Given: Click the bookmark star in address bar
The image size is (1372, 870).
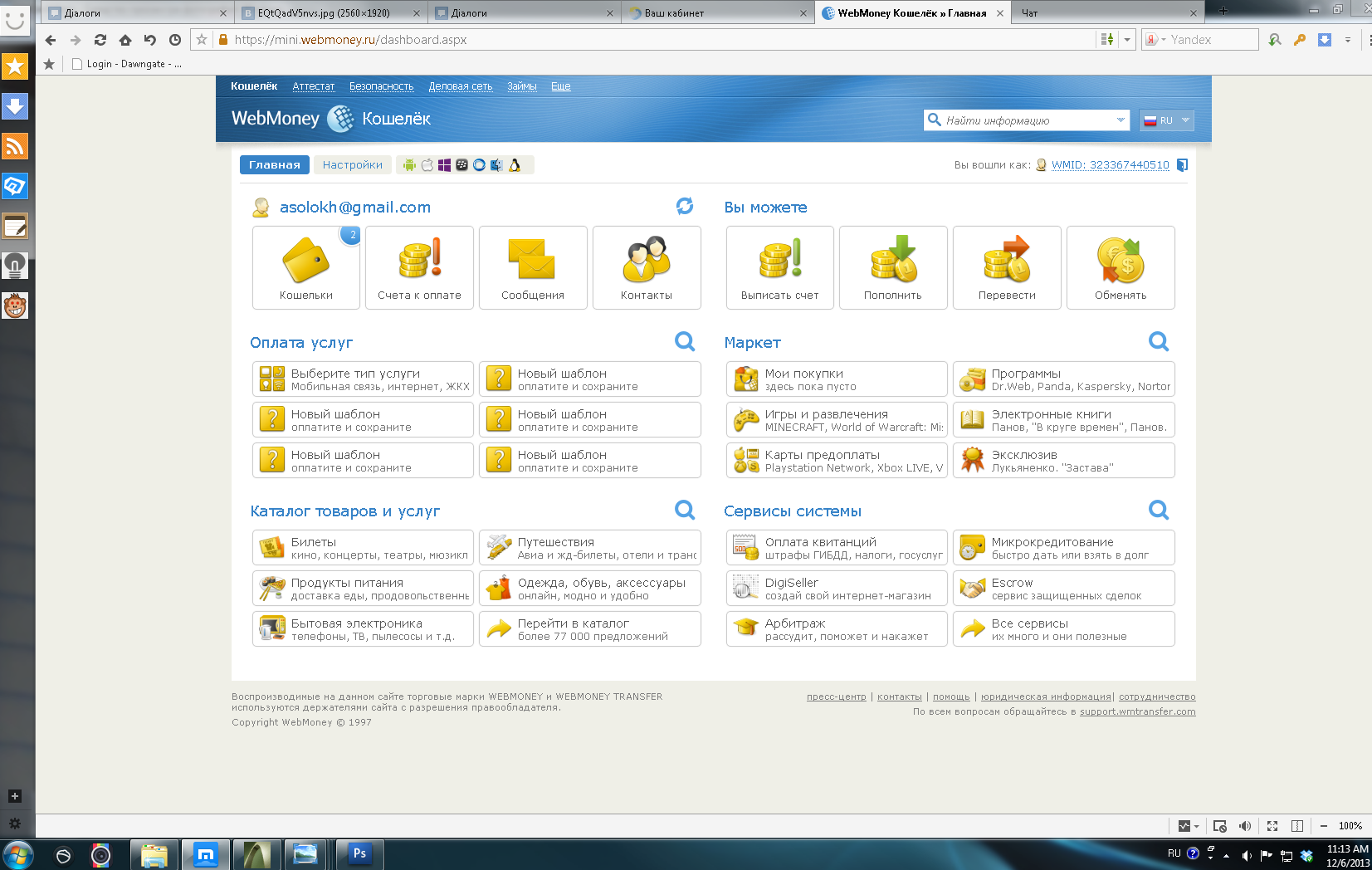Looking at the screenshot, I should tap(201, 40).
